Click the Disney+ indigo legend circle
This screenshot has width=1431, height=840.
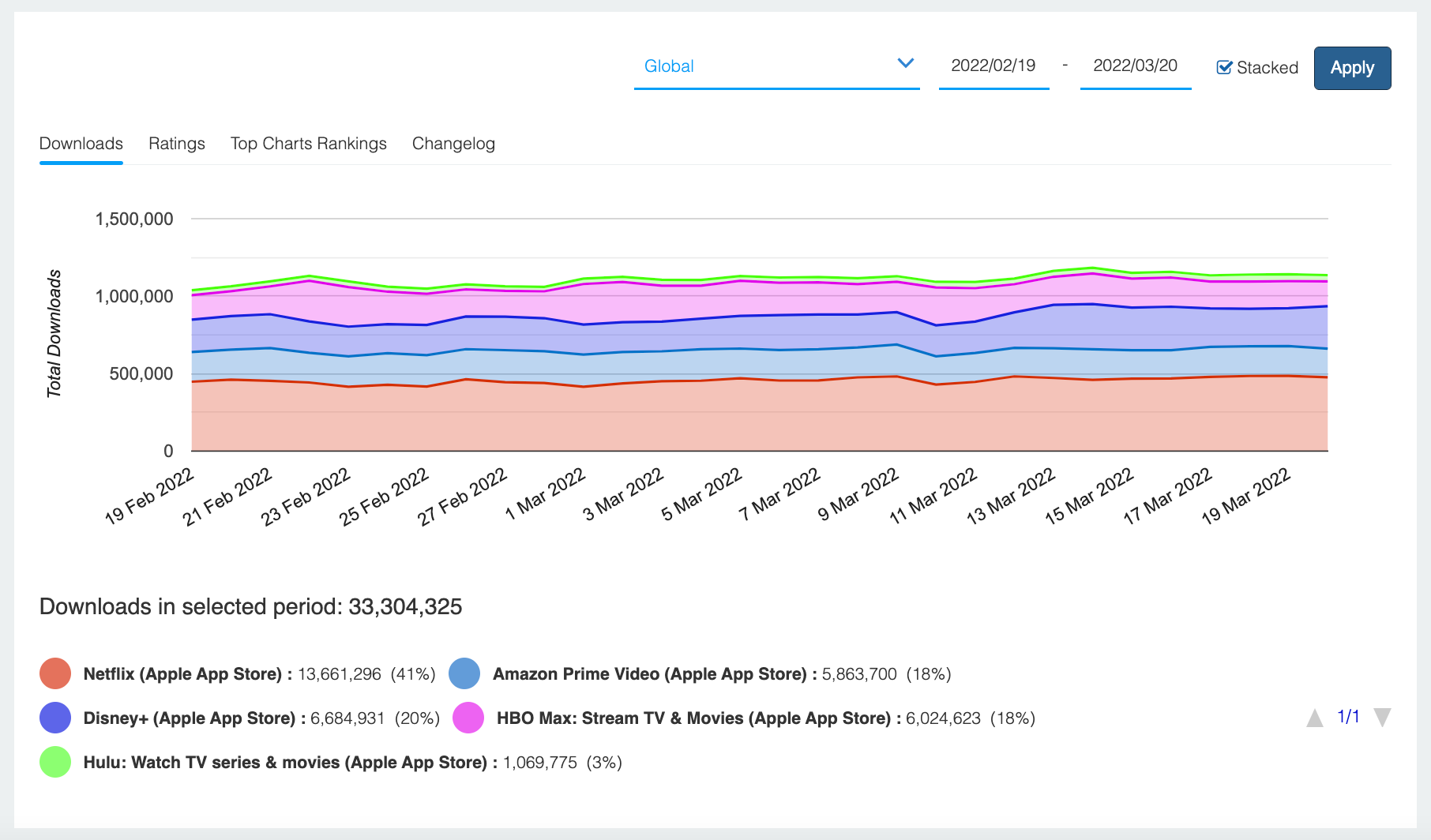(x=55, y=718)
